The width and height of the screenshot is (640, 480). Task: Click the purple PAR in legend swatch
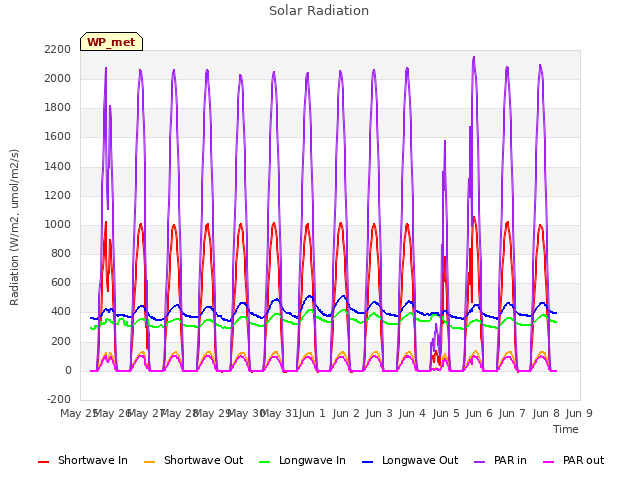click(x=480, y=462)
